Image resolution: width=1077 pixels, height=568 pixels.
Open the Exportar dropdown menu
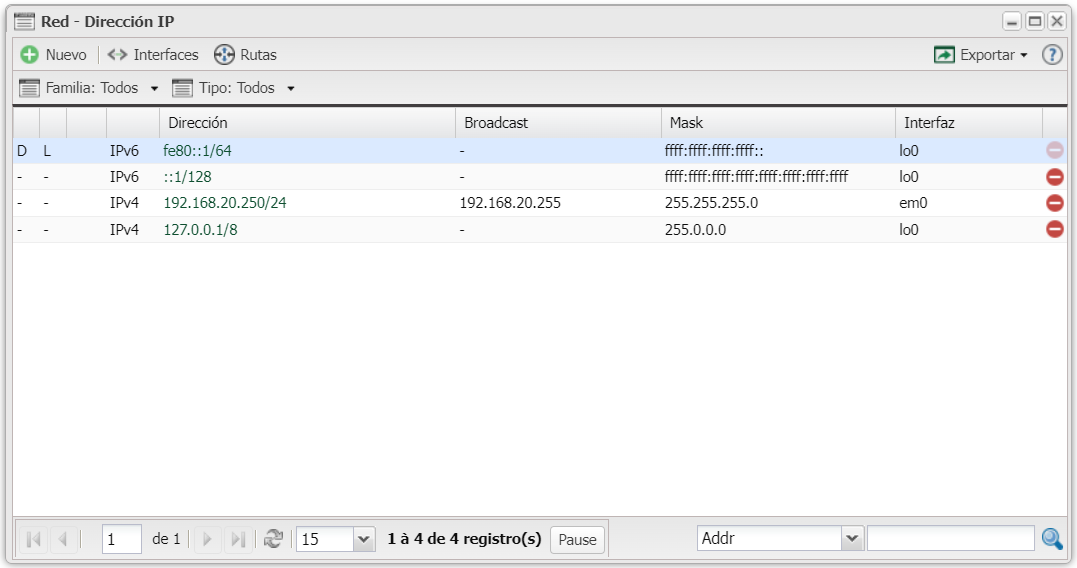[x=980, y=55]
